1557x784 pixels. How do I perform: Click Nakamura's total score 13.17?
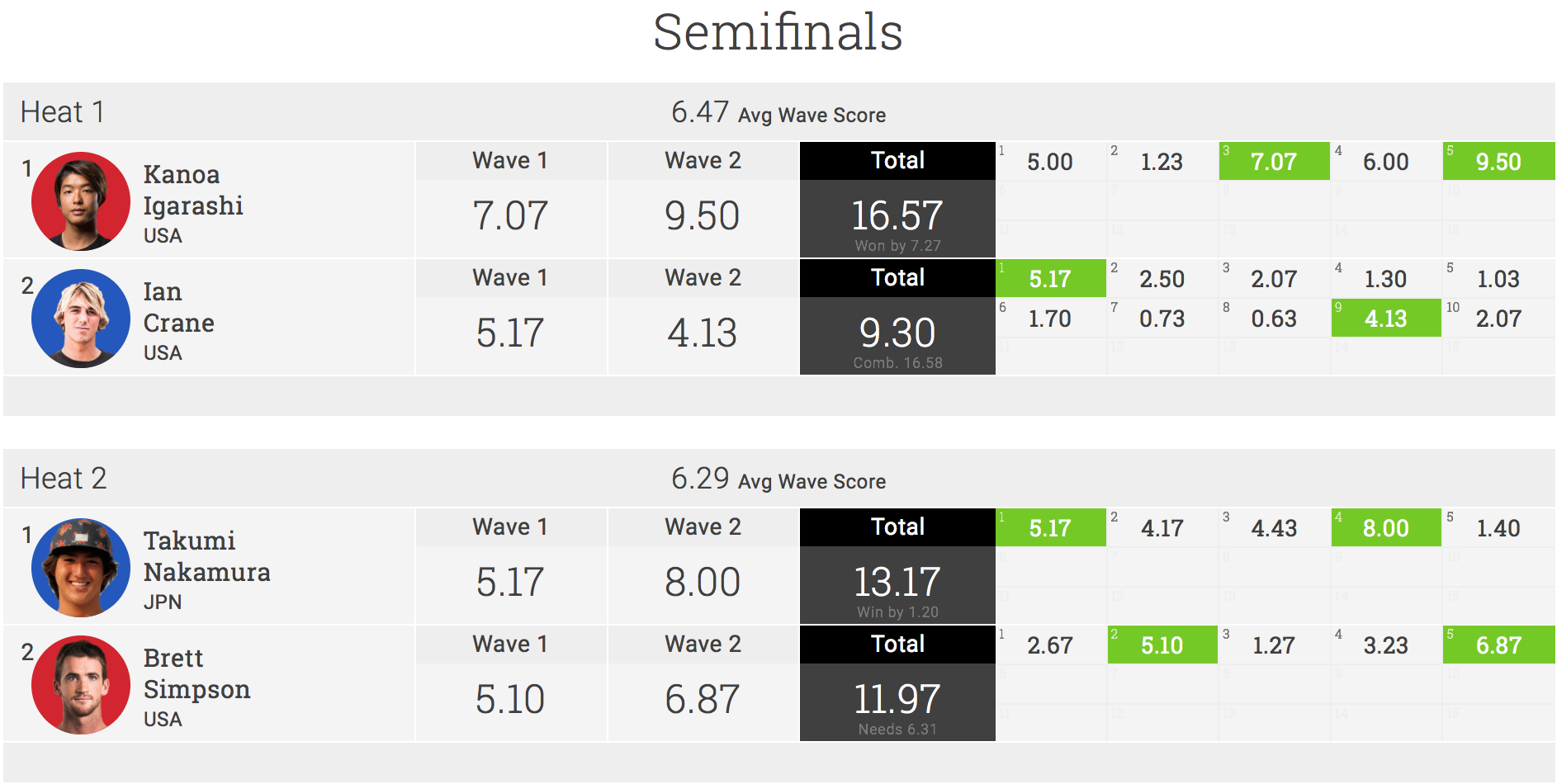897,583
